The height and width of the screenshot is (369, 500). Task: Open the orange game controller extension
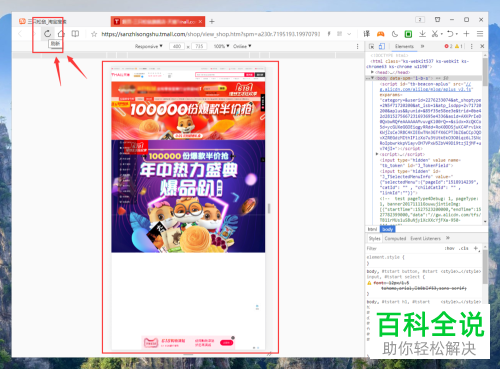click(380, 34)
